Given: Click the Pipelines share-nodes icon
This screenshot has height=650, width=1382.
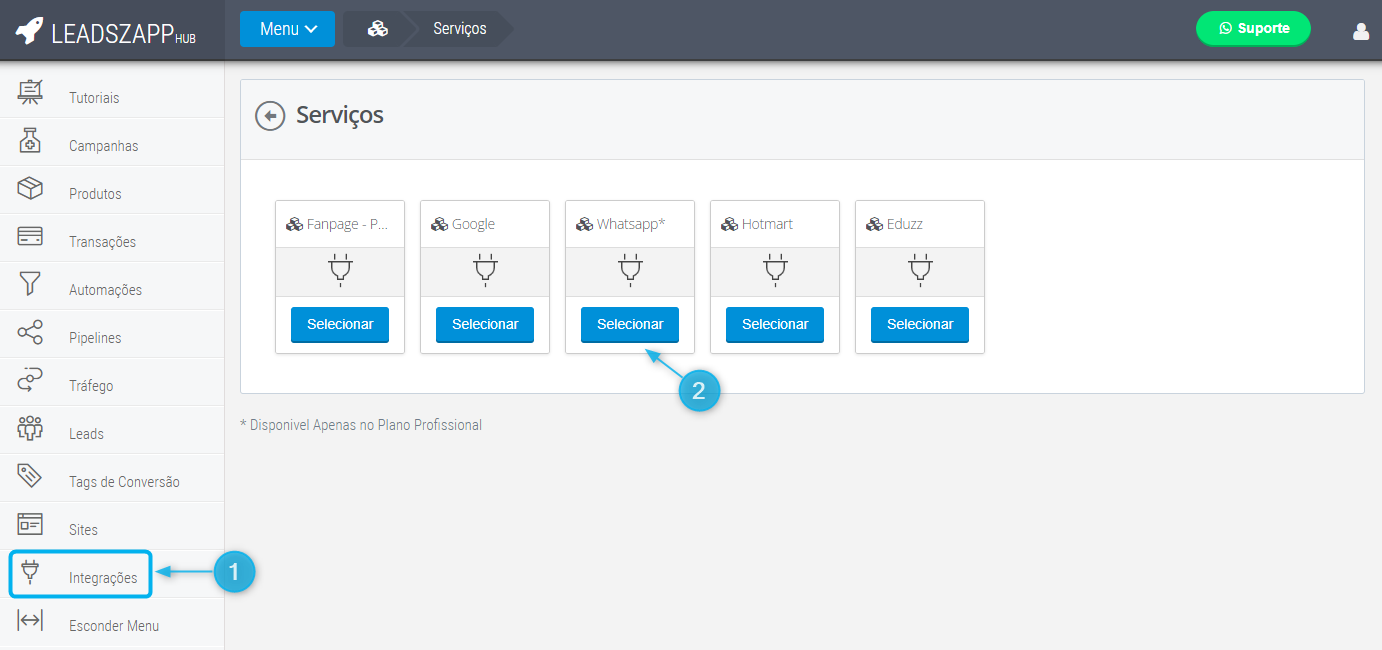Looking at the screenshot, I should click(30, 333).
